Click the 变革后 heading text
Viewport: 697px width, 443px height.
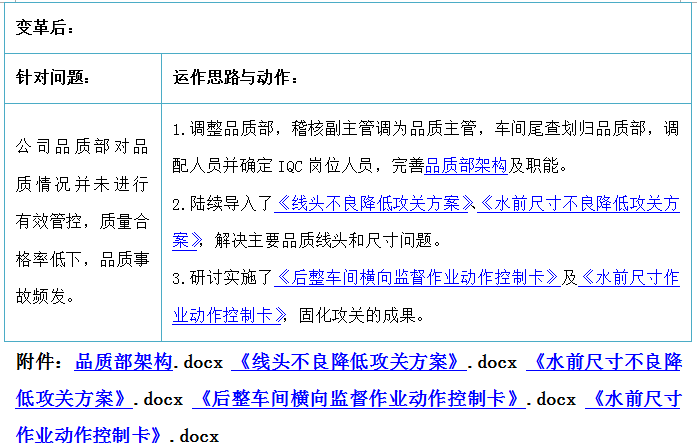46,28
